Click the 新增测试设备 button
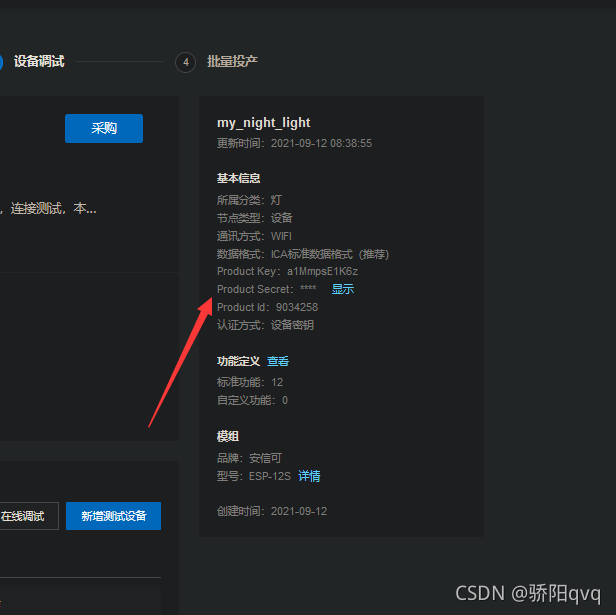This screenshot has width=616, height=615. point(114,516)
